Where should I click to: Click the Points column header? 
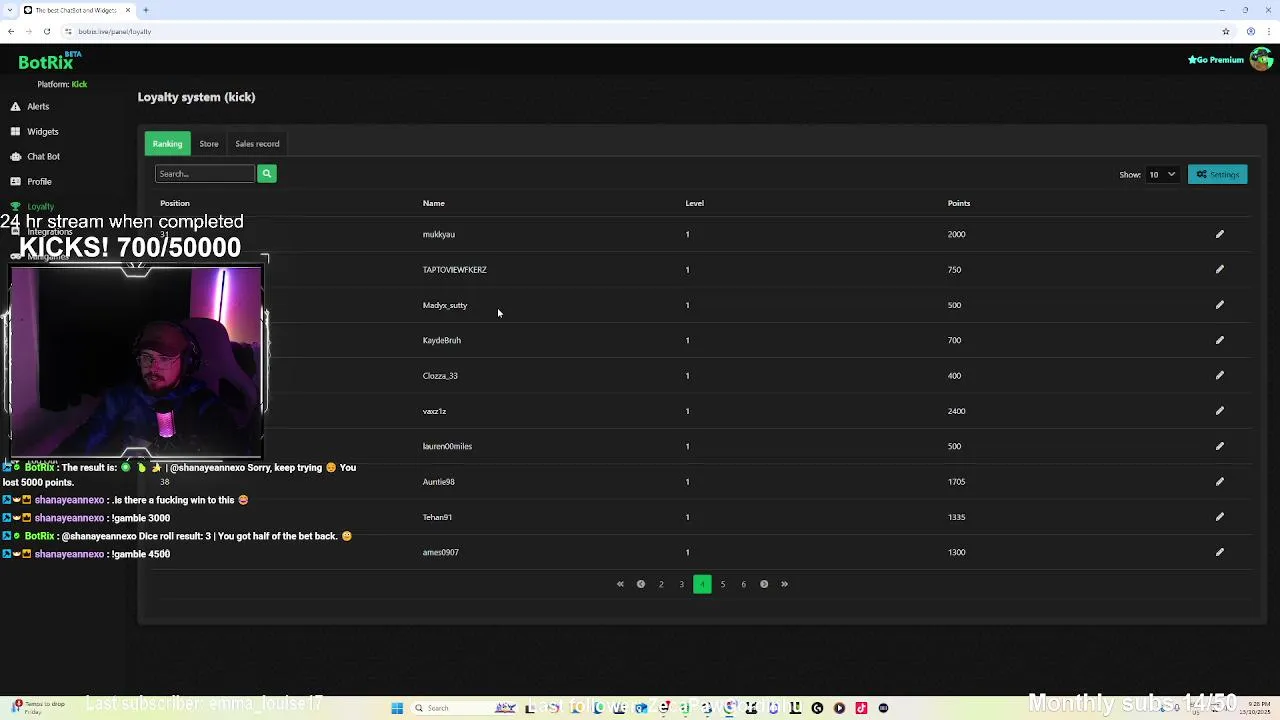[959, 203]
